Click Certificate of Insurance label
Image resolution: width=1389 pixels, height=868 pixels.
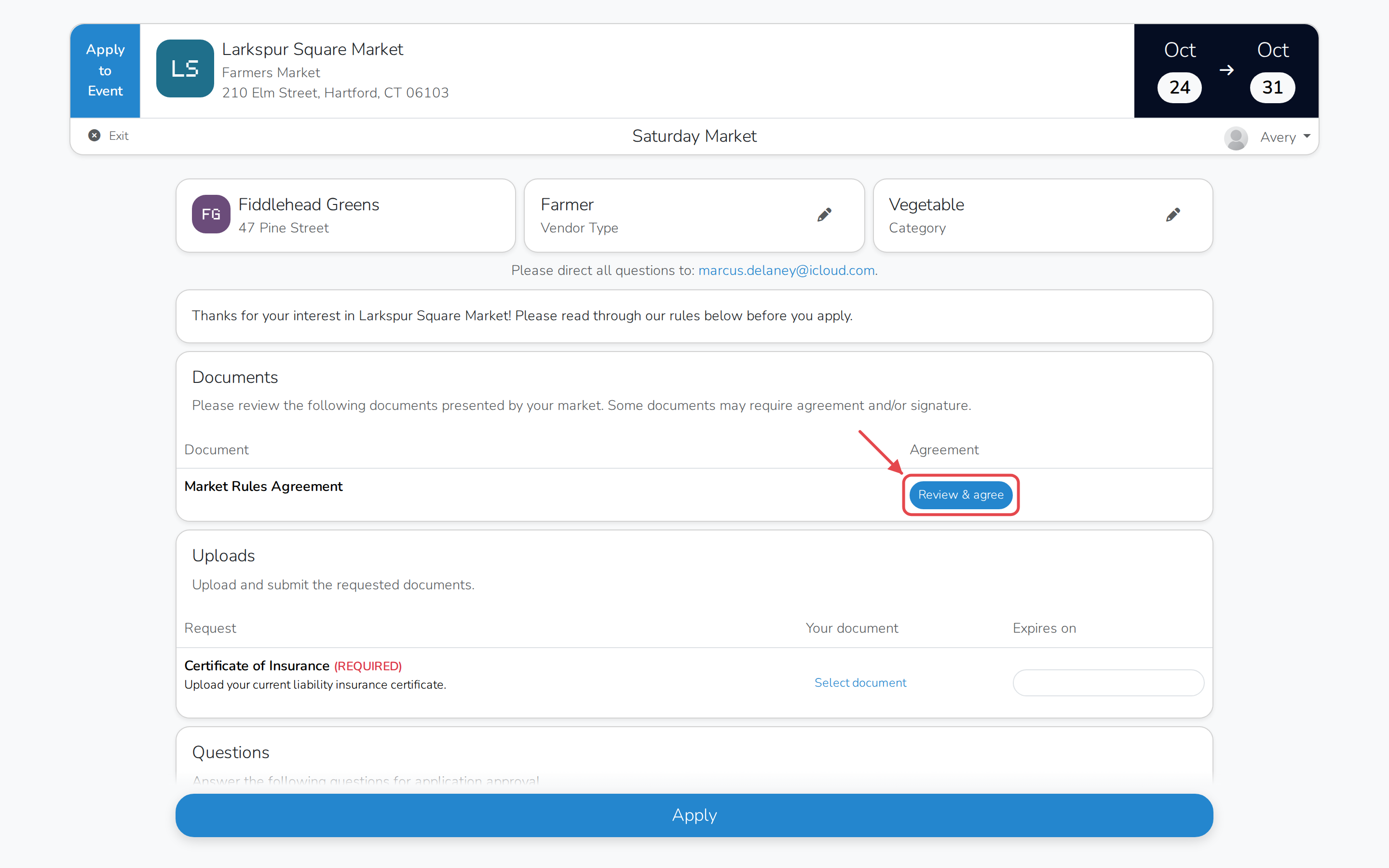click(257, 665)
